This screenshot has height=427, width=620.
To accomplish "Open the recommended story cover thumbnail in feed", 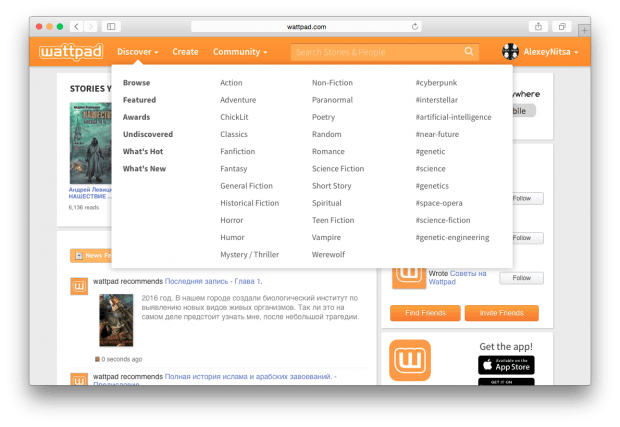I will coord(116,320).
